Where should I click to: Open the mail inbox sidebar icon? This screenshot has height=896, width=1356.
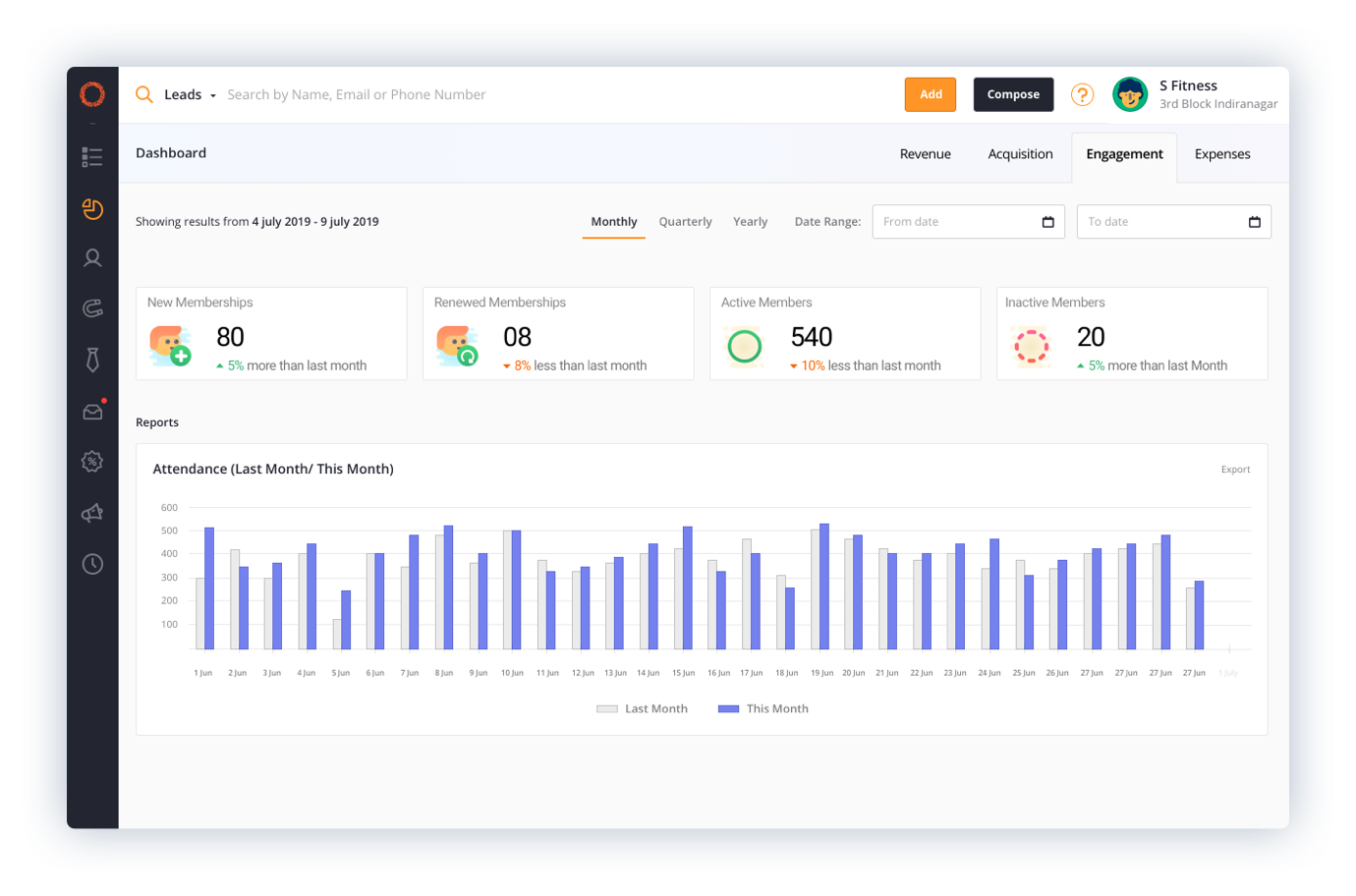point(92,412)
